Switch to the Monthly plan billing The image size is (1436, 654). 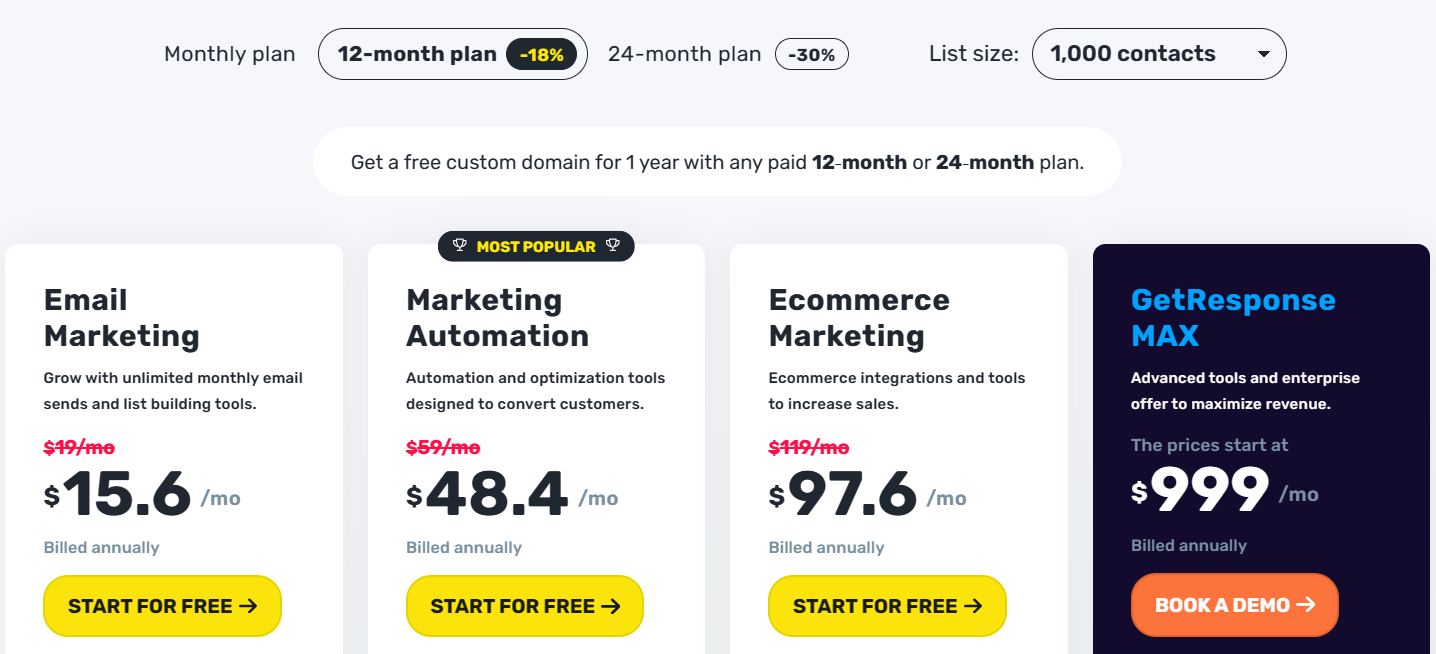(229, 53)
